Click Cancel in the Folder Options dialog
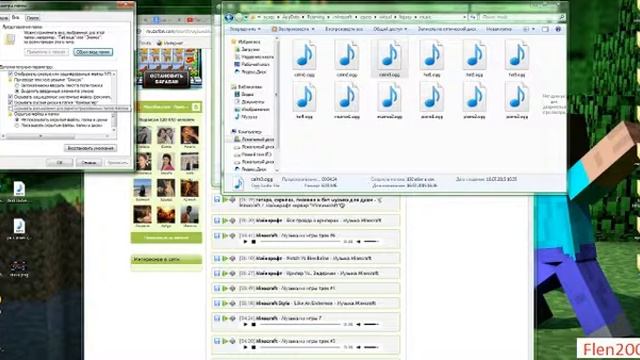640x360 pixels. pyautogui.click(x=89, y=162)
